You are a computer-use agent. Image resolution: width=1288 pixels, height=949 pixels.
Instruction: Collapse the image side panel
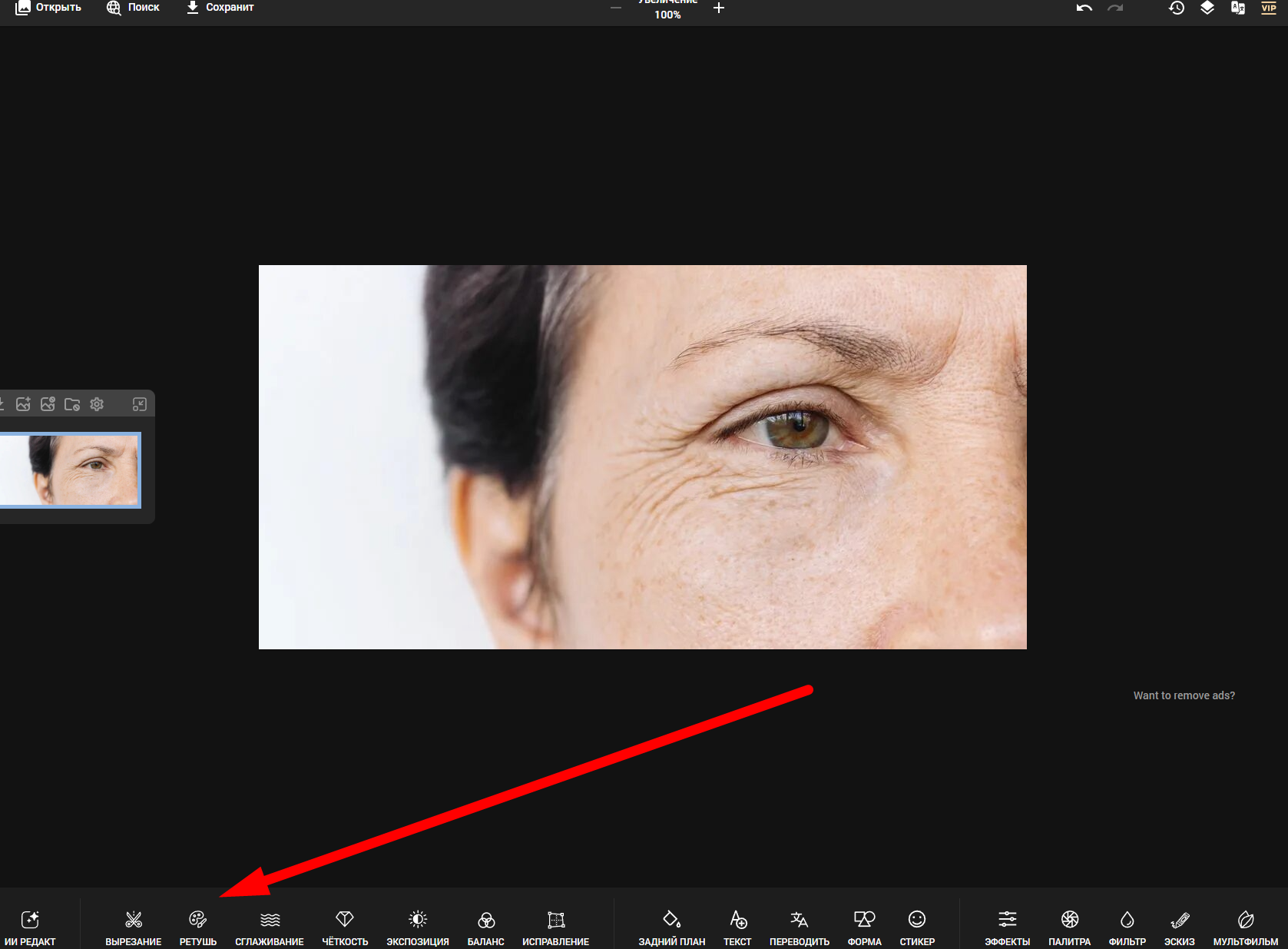[140, 404]
